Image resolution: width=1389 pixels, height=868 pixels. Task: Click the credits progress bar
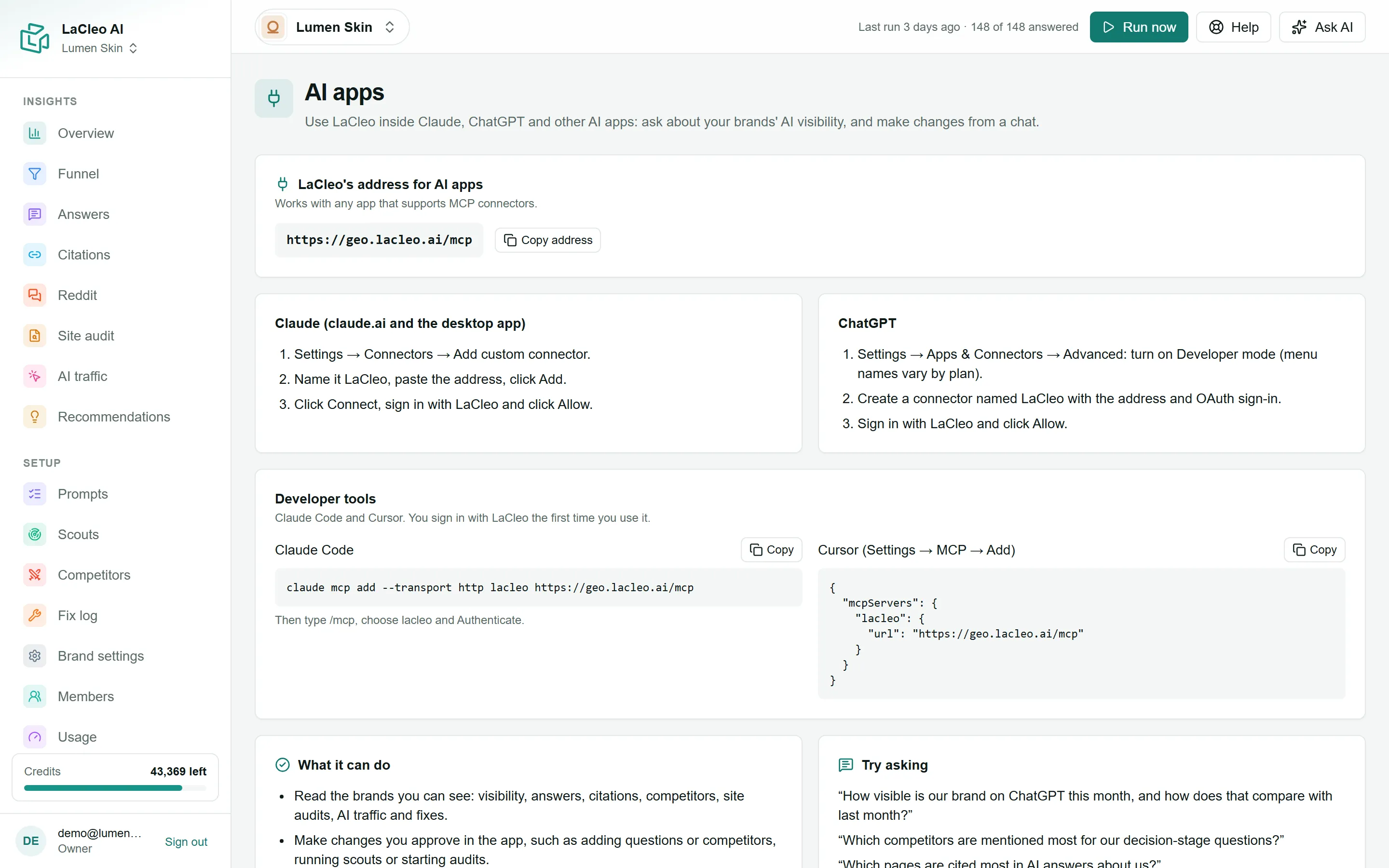tap(115, 787)
